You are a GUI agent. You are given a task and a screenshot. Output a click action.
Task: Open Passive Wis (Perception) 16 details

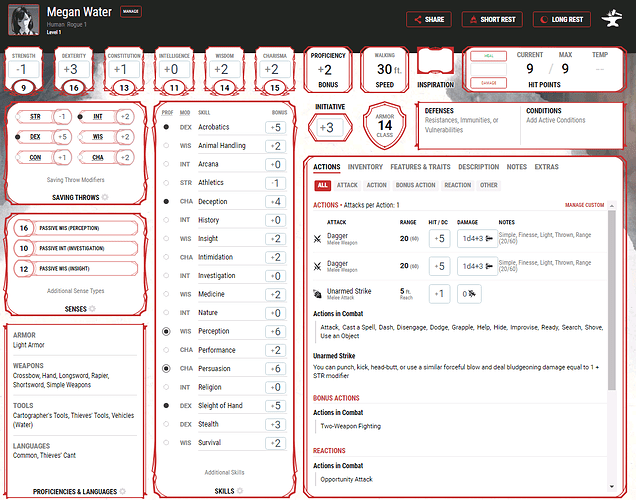76,228
